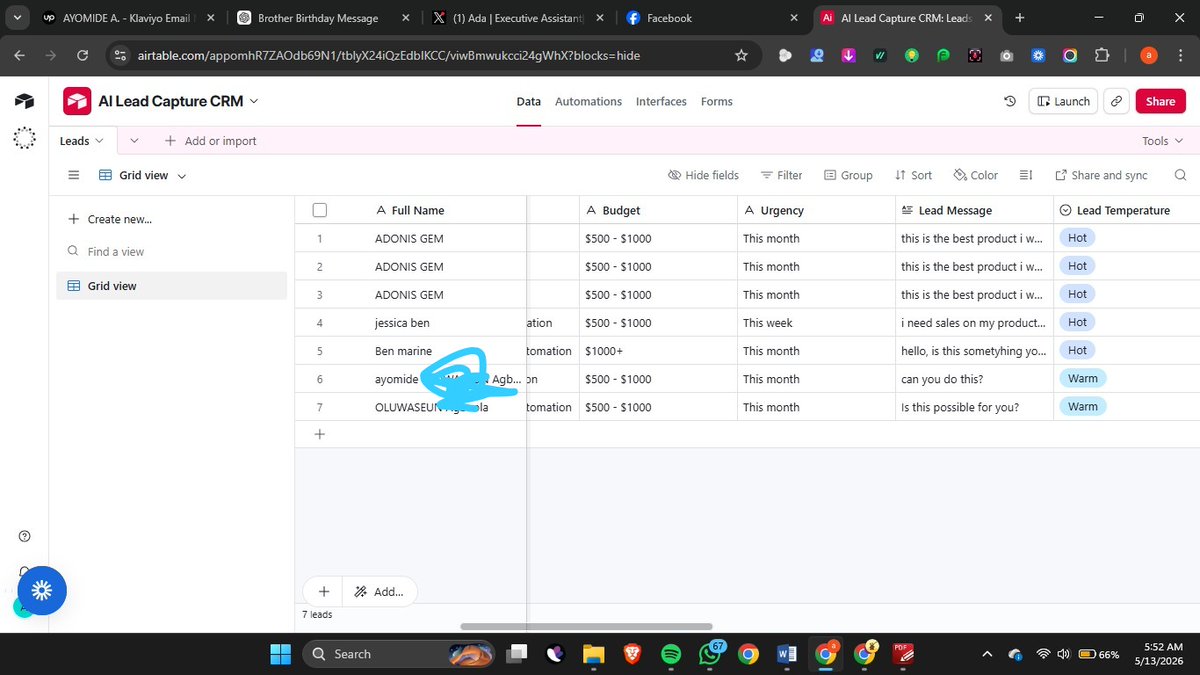Show hidden system tray icons
This screenshot has height=675, width=1200.
987,654
